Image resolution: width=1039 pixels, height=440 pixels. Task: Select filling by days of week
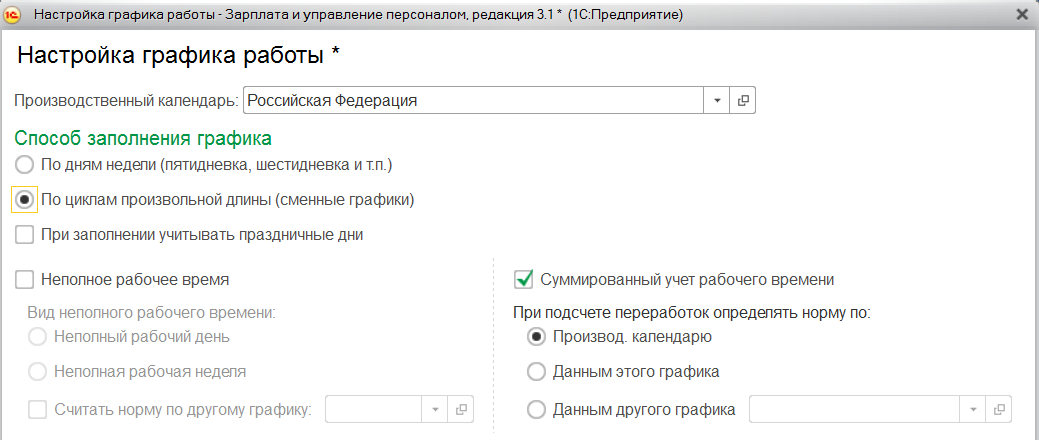(25, 164)
